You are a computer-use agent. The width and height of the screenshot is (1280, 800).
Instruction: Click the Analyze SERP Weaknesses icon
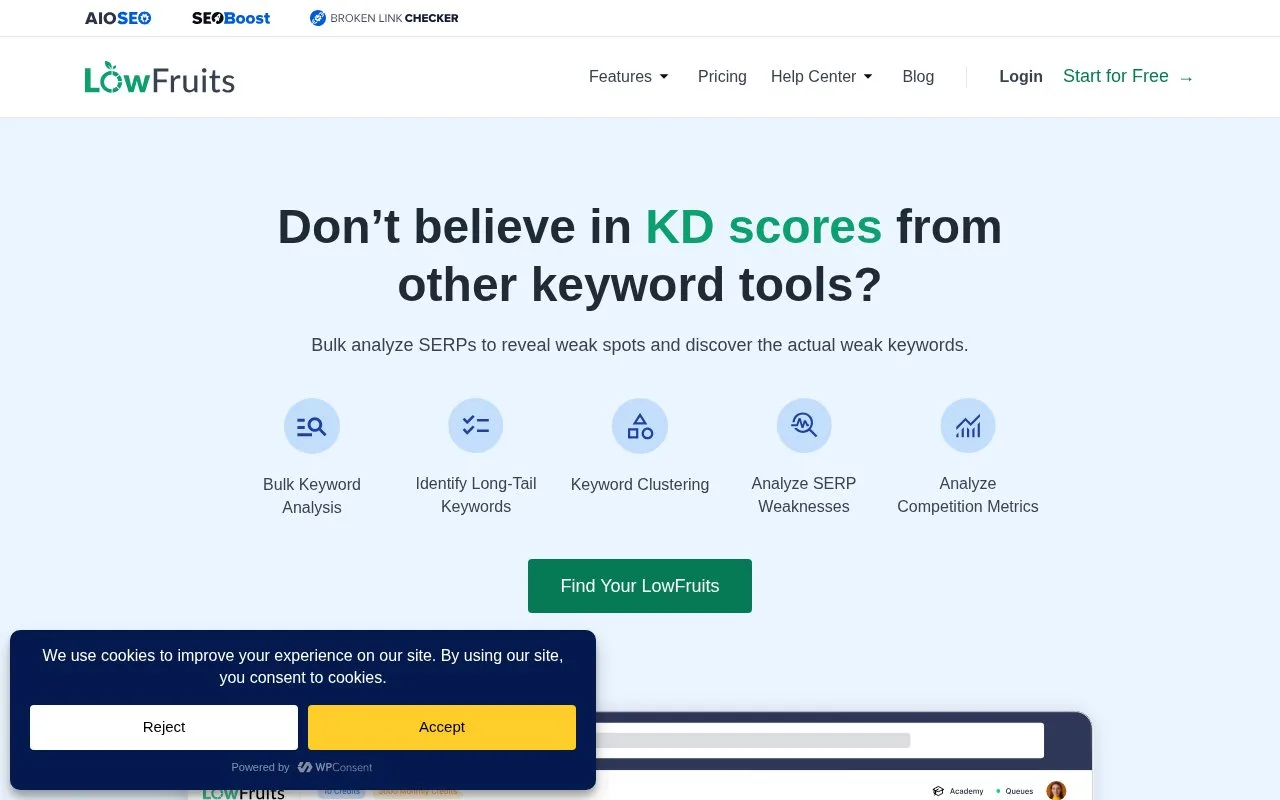[804, 426]
